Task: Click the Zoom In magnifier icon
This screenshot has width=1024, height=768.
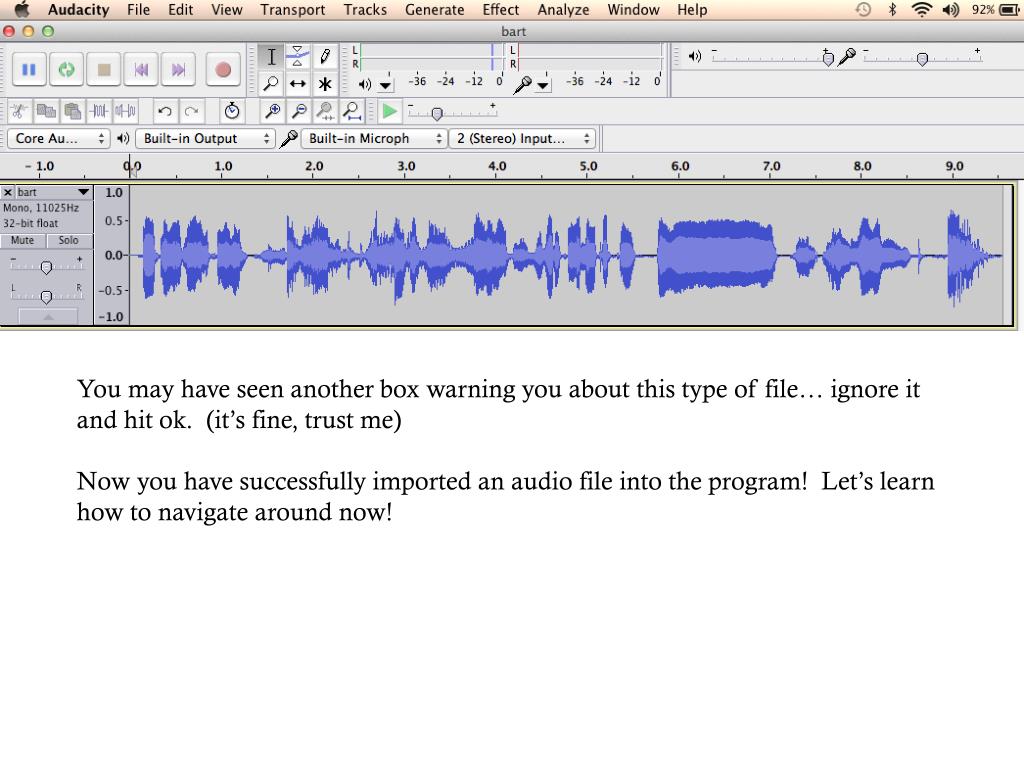Action: pos(272,111)
